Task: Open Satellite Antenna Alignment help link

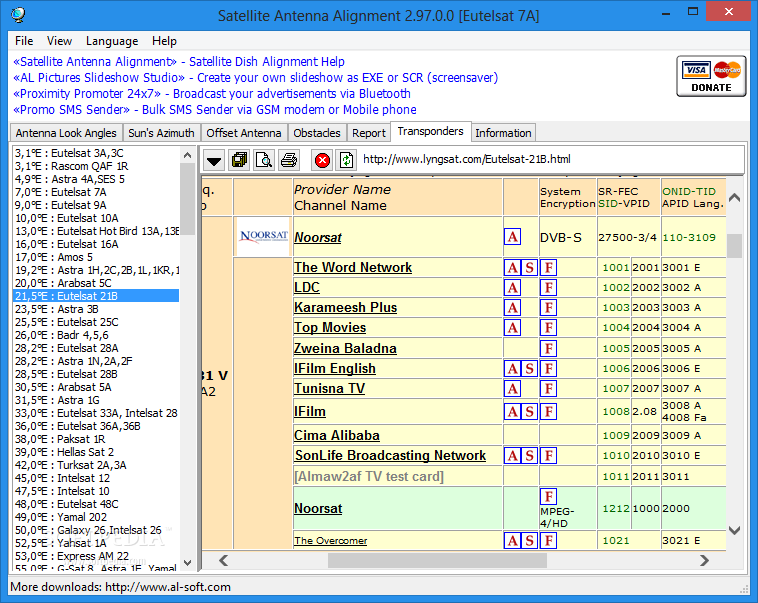Action: (179, 62)
